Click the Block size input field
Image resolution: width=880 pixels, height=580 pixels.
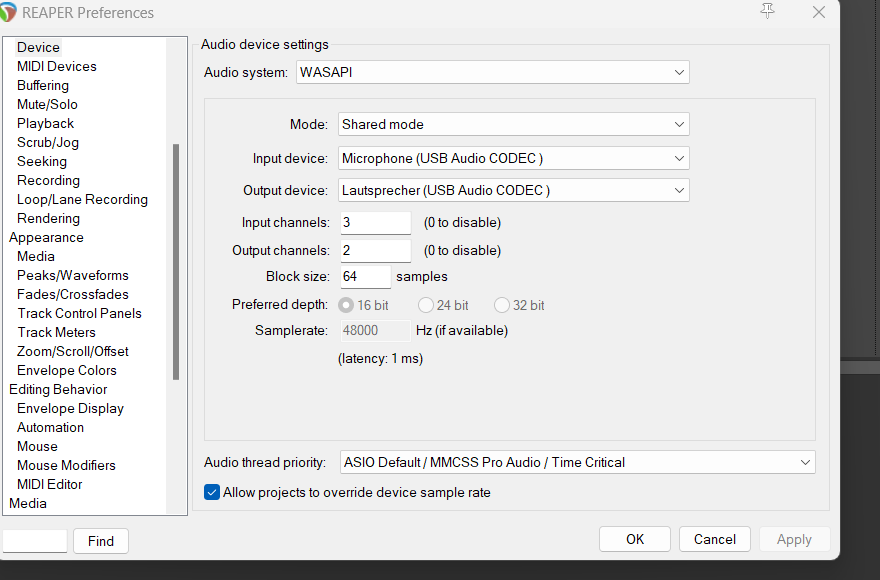(365, 276)
